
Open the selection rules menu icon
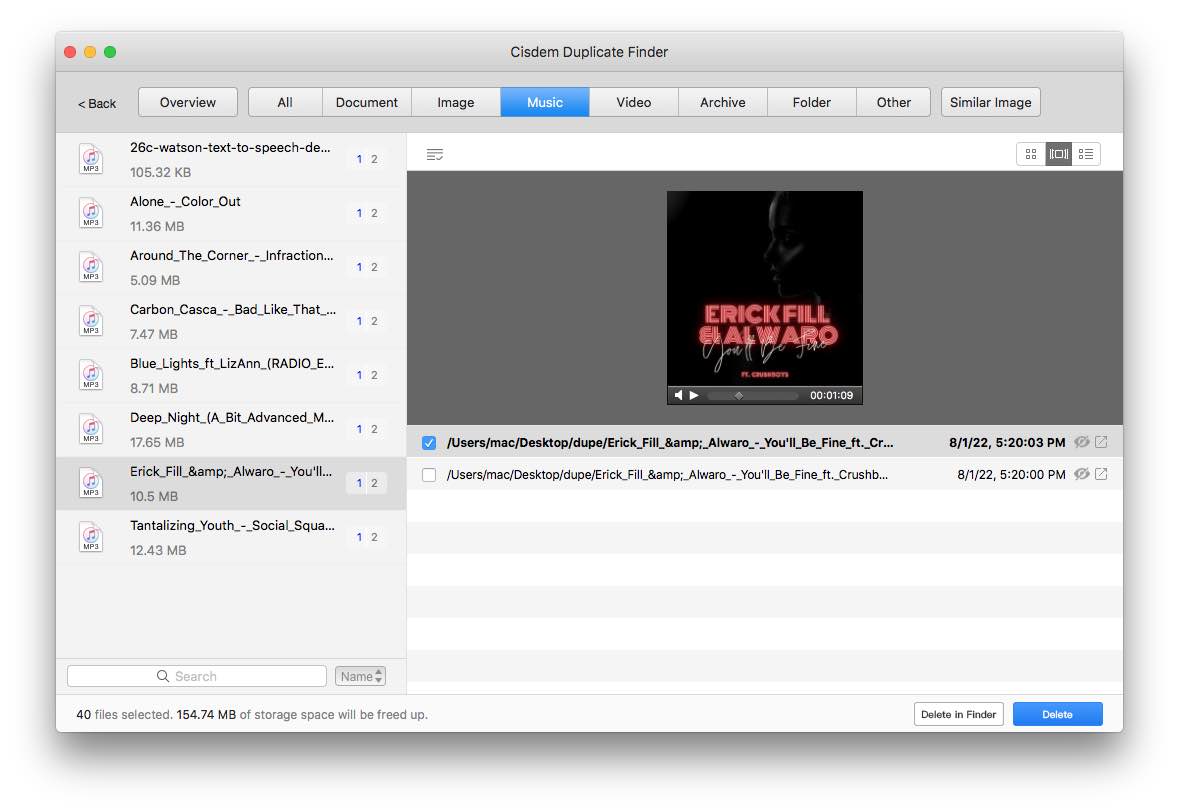pyautogui.click(x=435, y=155)
